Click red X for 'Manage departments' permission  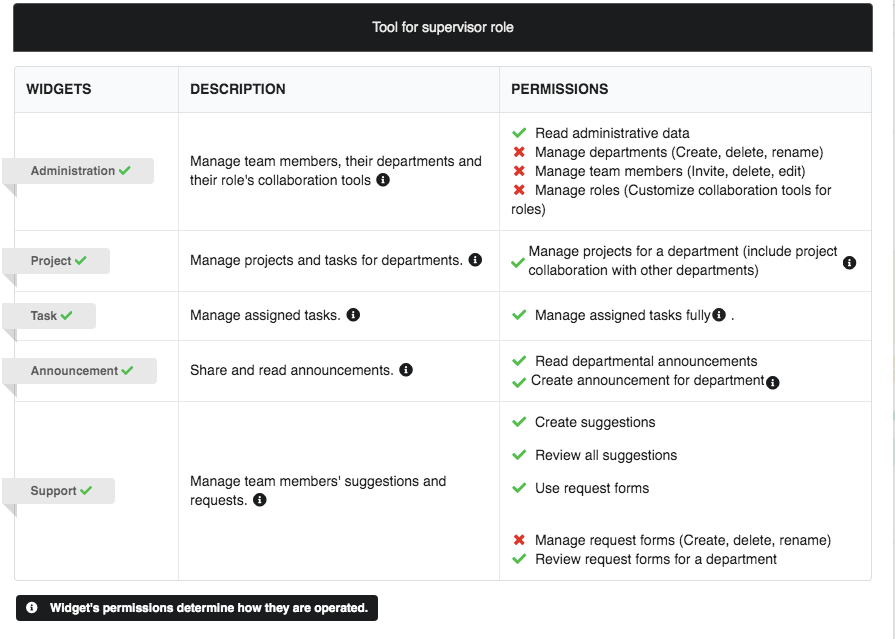519,152
